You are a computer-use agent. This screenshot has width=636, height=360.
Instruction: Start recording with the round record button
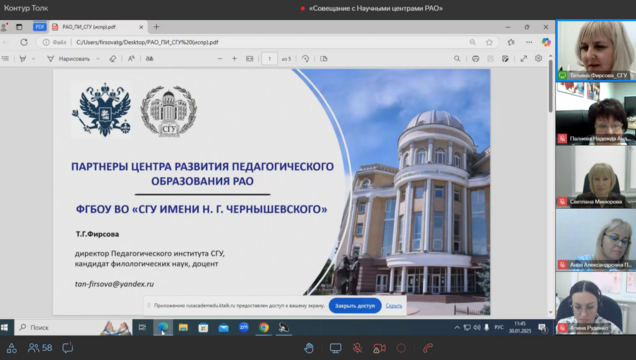(401, 348)
